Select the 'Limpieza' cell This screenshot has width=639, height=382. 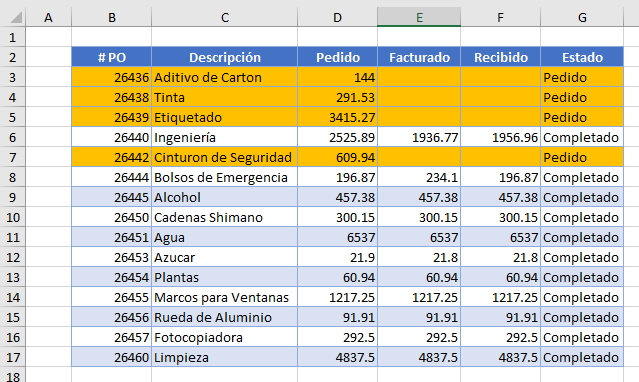click(225, 357)
